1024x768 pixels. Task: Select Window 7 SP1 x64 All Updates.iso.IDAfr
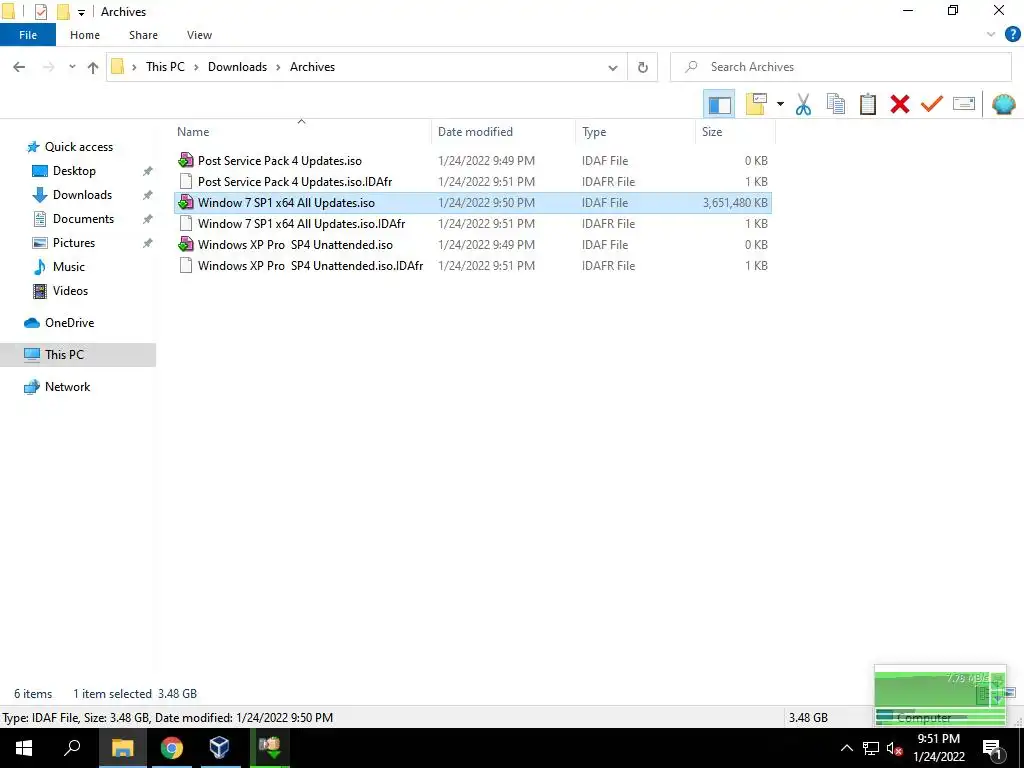[473, 223]
